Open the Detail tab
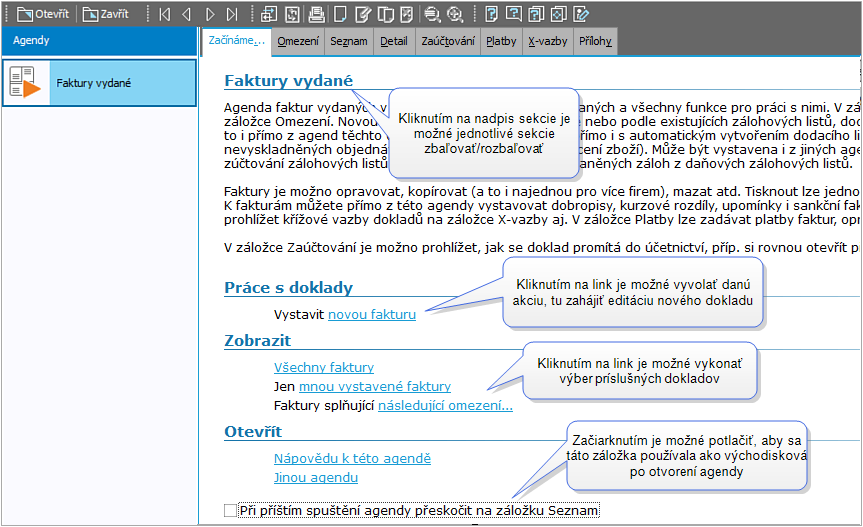Screen dimensions: 863x527 click(x=394, y=41)
